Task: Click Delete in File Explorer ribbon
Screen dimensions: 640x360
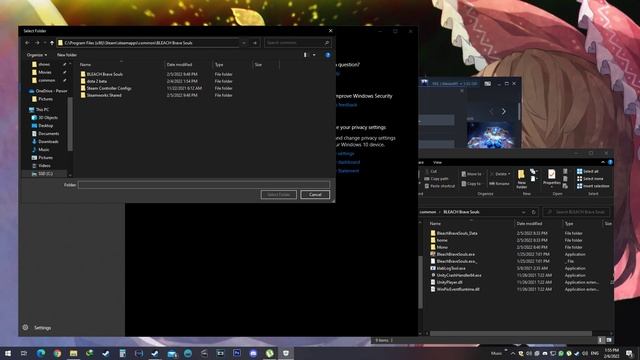Action: click(x=500, y=174)
